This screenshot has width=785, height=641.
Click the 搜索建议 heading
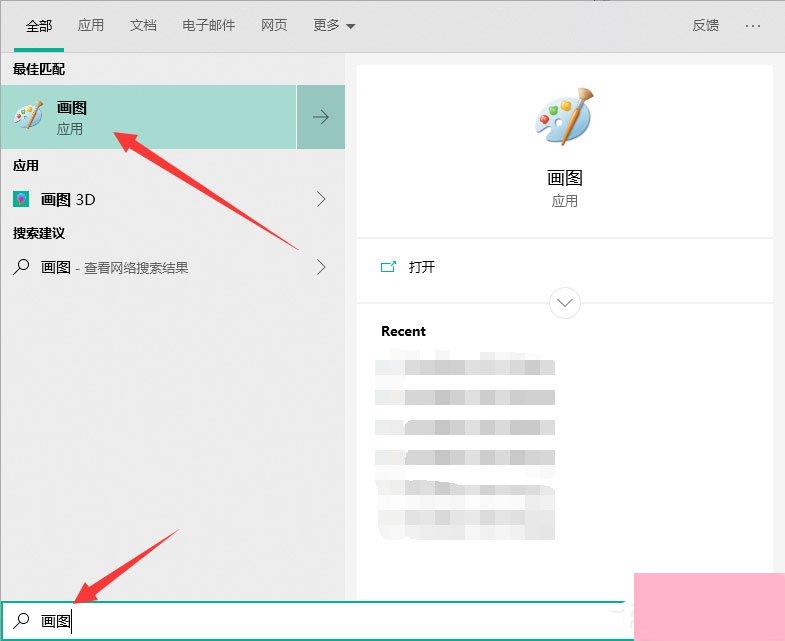click(39, 233)
